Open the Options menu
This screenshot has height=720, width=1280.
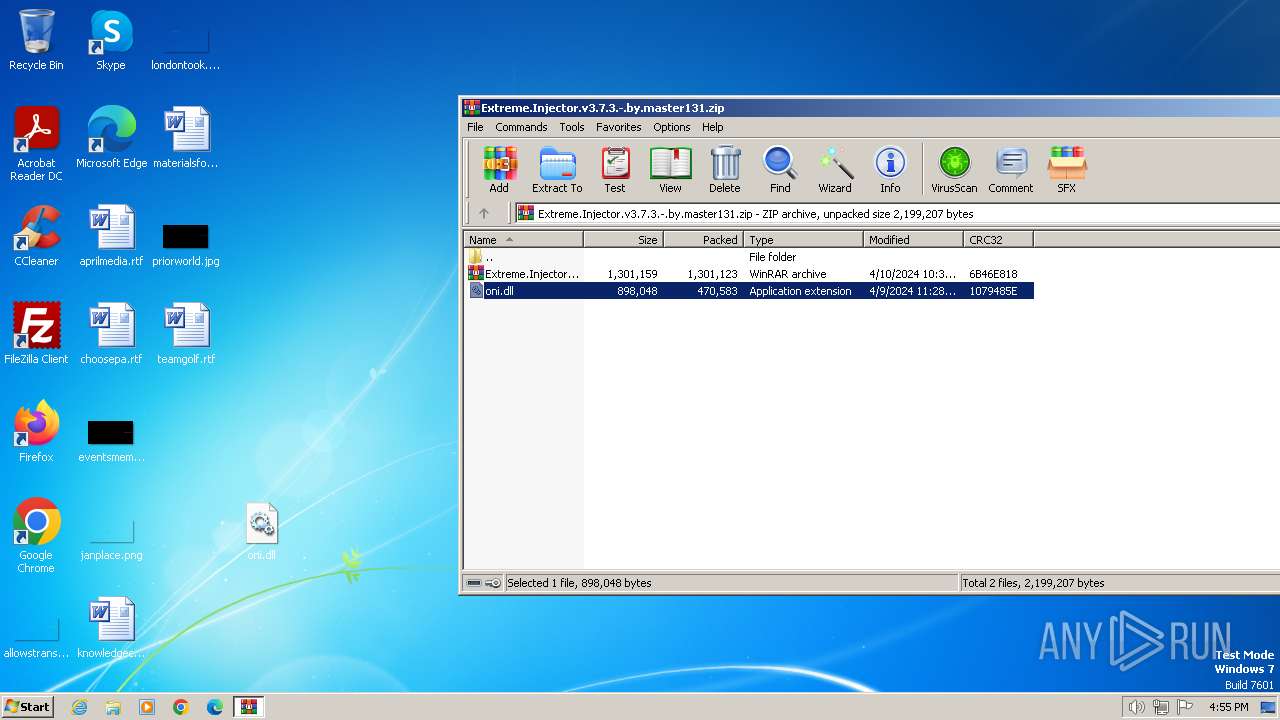(672, 127)
